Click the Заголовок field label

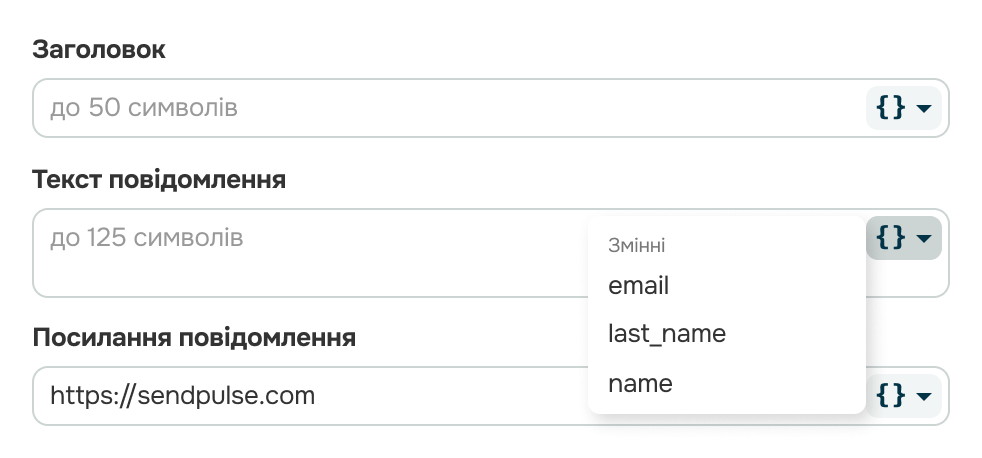click(x=99, y=49)
